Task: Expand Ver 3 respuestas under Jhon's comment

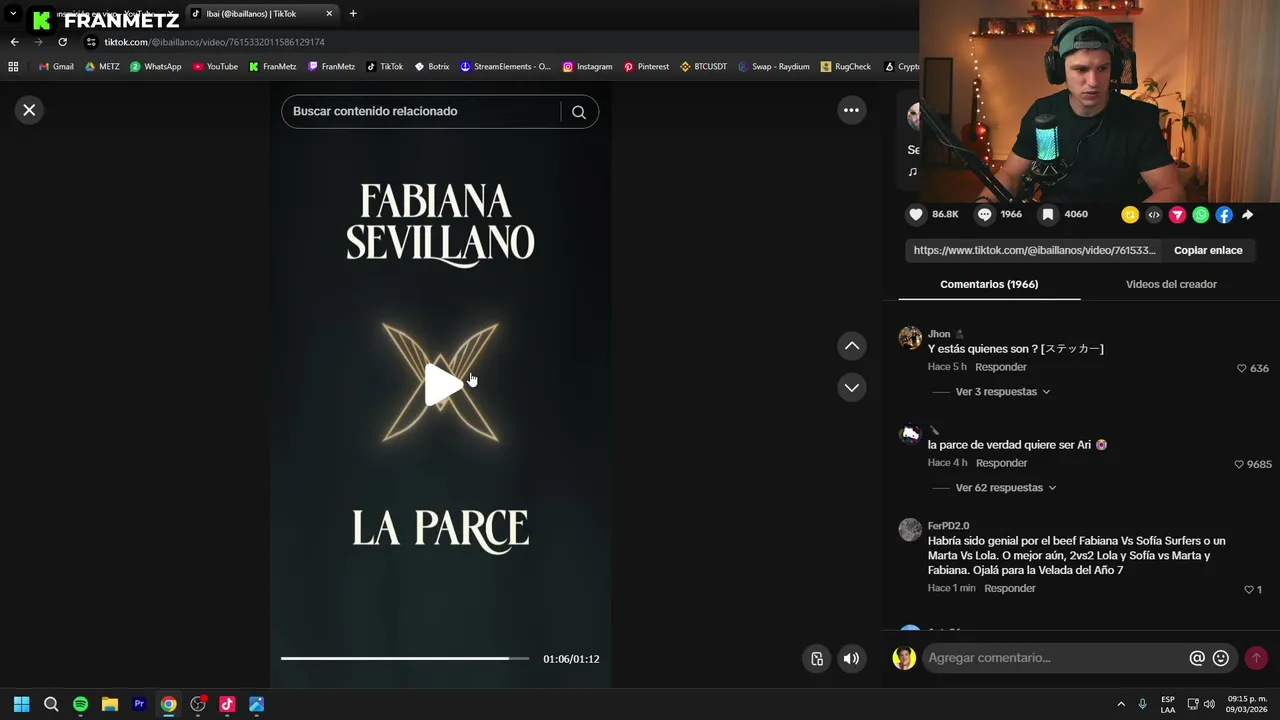Action: pos(1002,392)
